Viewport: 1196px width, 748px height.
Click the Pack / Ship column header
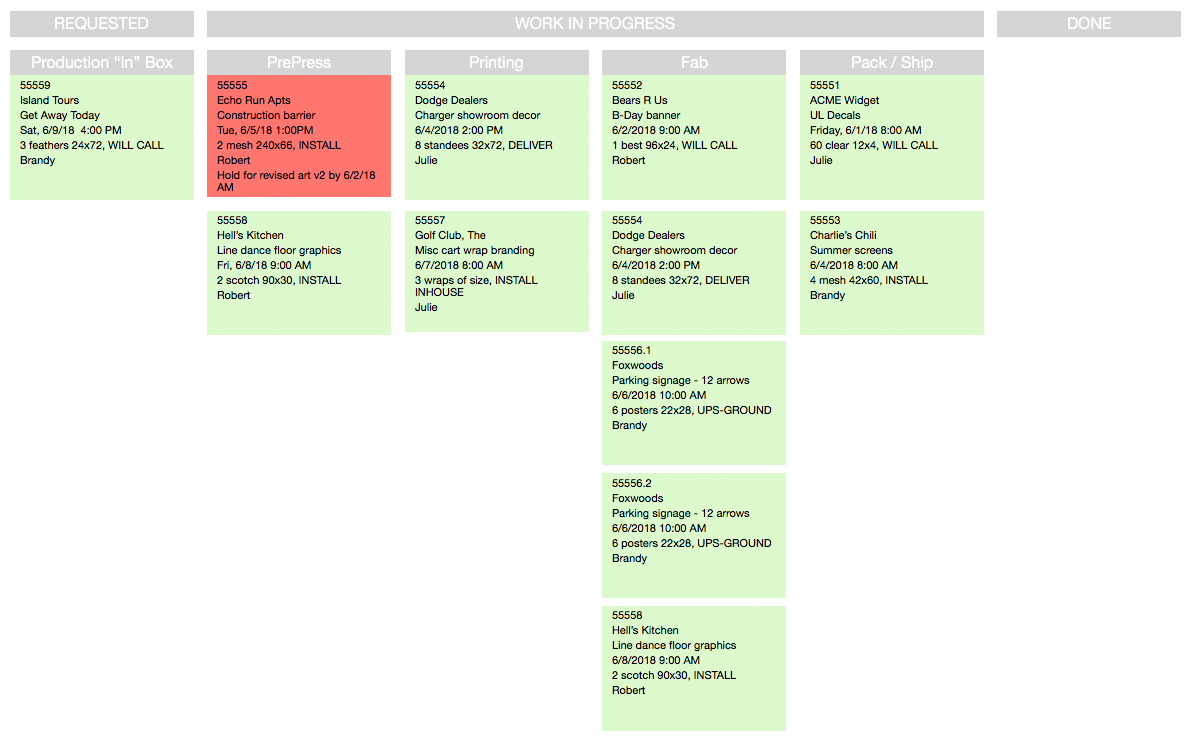tap(892, 63)
